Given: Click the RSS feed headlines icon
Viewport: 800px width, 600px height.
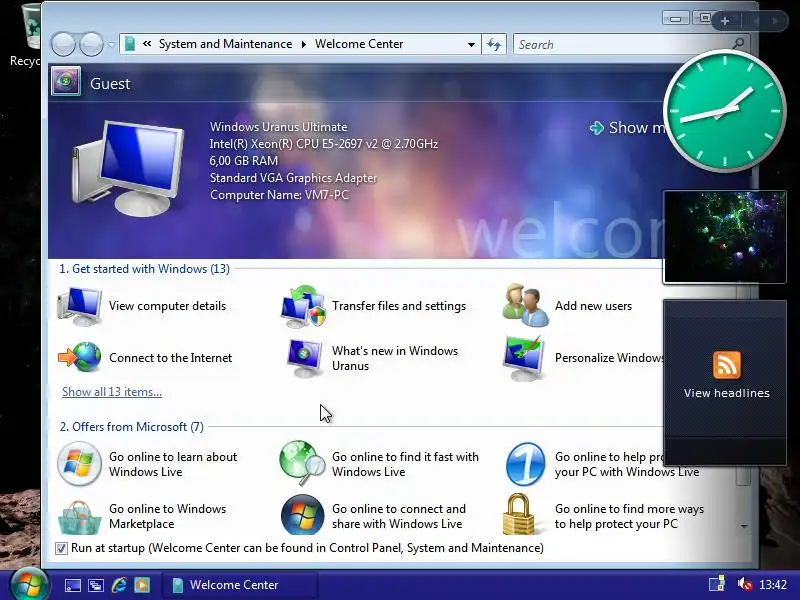Looking at the screenshot, I should (x=727, y=365).
